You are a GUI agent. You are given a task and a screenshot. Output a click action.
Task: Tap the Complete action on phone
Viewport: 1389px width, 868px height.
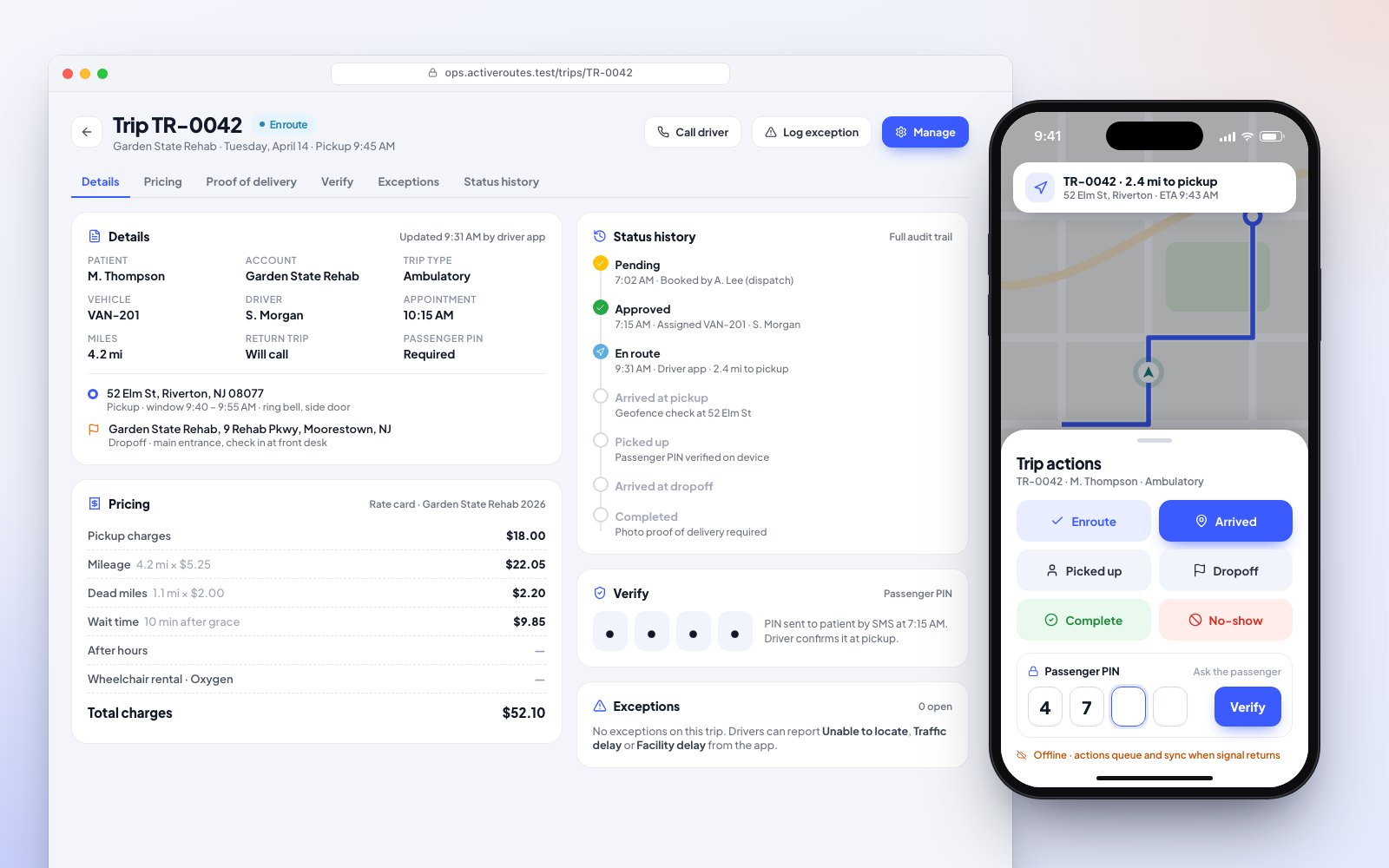[1083, 620]
